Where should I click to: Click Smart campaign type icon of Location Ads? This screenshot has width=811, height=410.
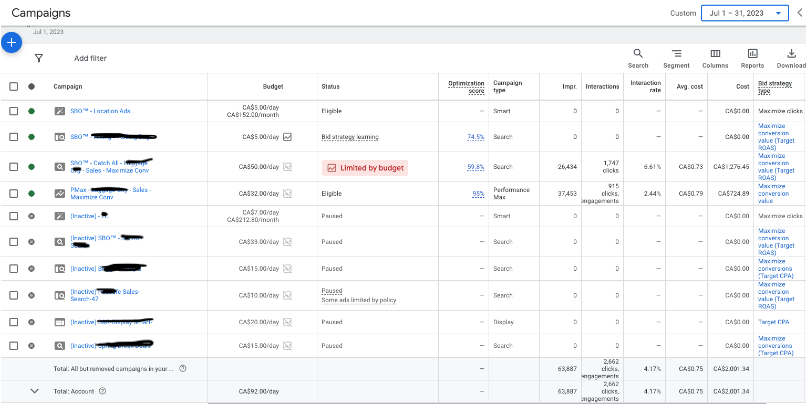tap(60, 111)
